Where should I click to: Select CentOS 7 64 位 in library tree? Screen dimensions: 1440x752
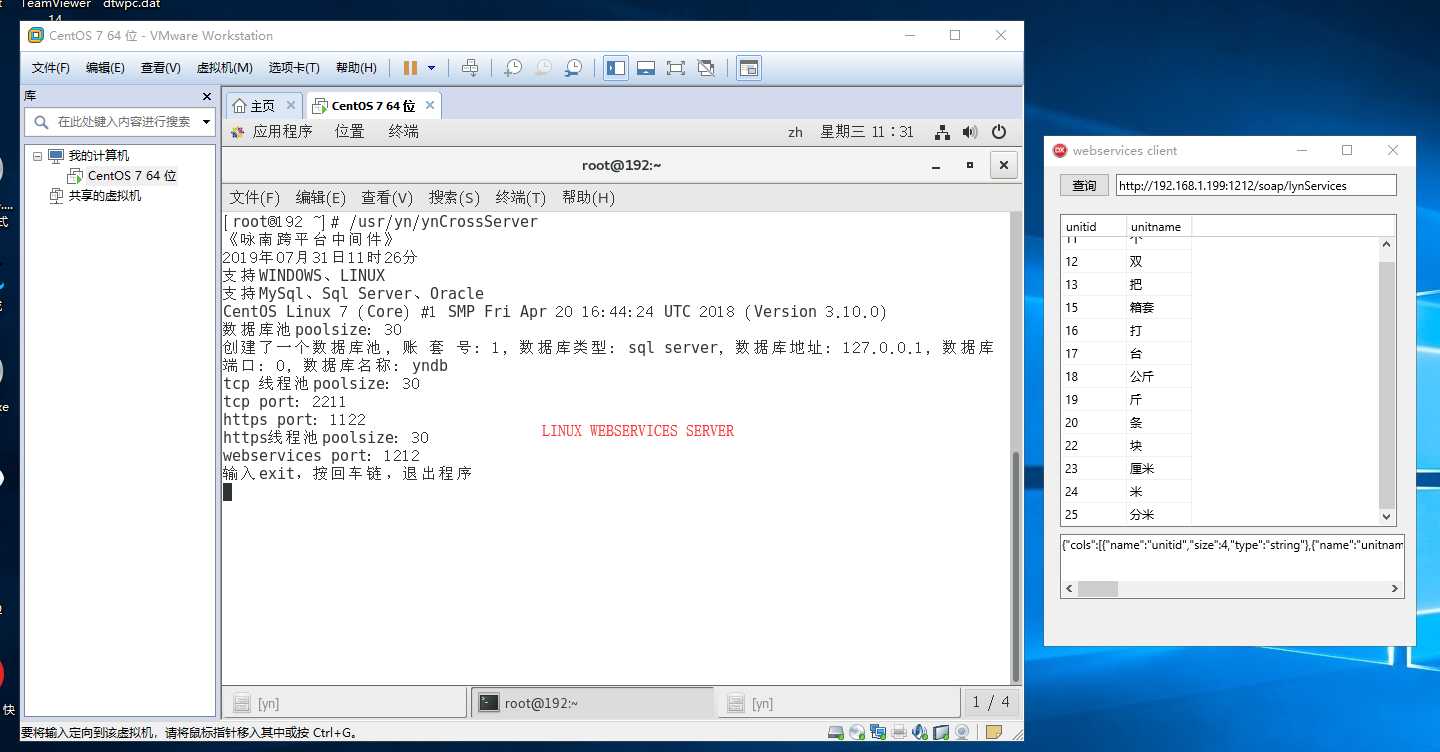click(x=122, y=176)
